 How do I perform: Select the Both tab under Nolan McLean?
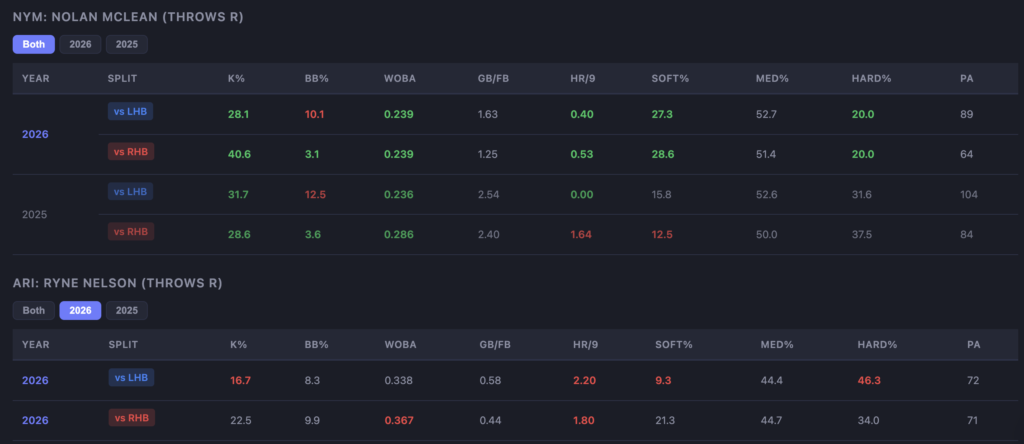point(33,44)
